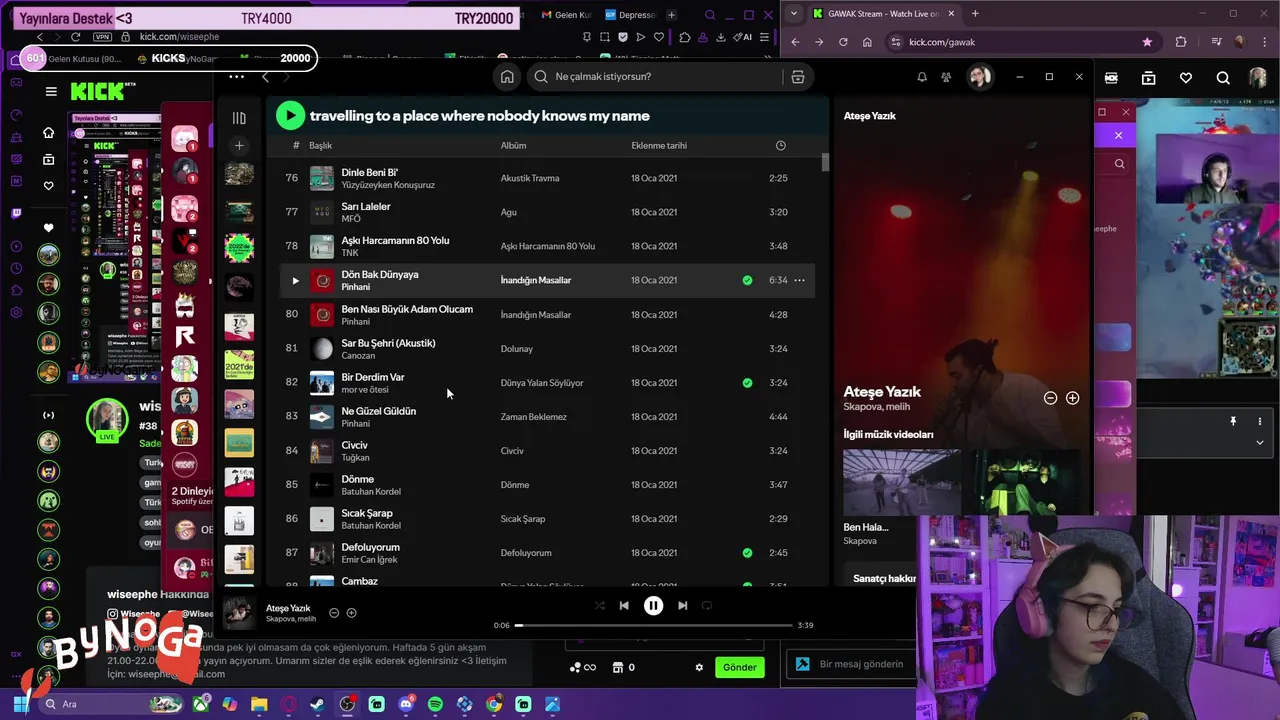This screenshot has height=720, width=1280.
Task: Open Spotify Home icon
Action: click(x=507, y=77)
